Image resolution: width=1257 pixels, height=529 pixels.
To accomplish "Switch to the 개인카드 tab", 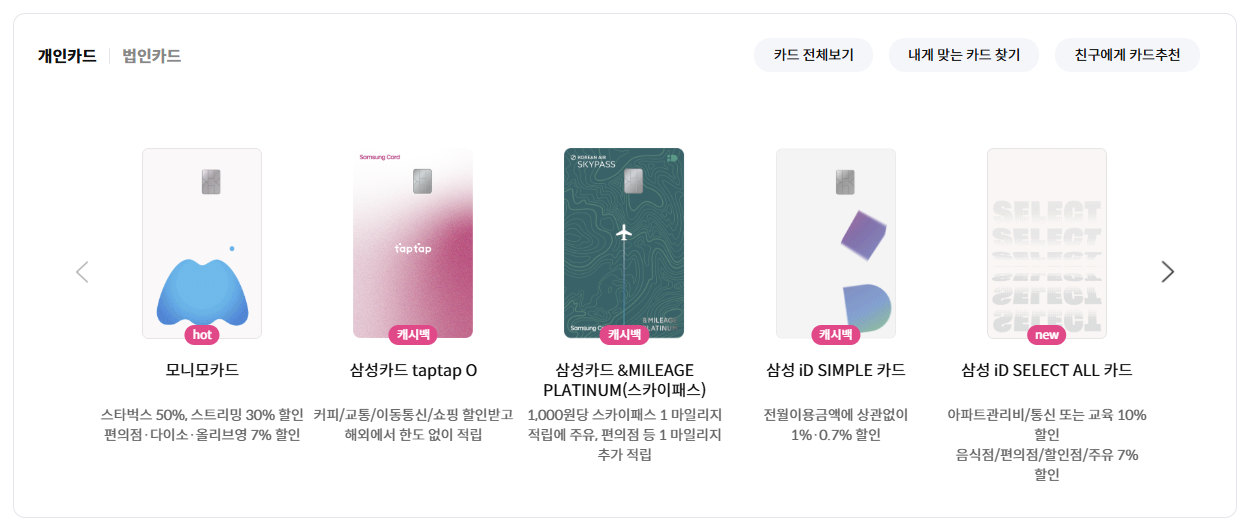I will 67,56.
